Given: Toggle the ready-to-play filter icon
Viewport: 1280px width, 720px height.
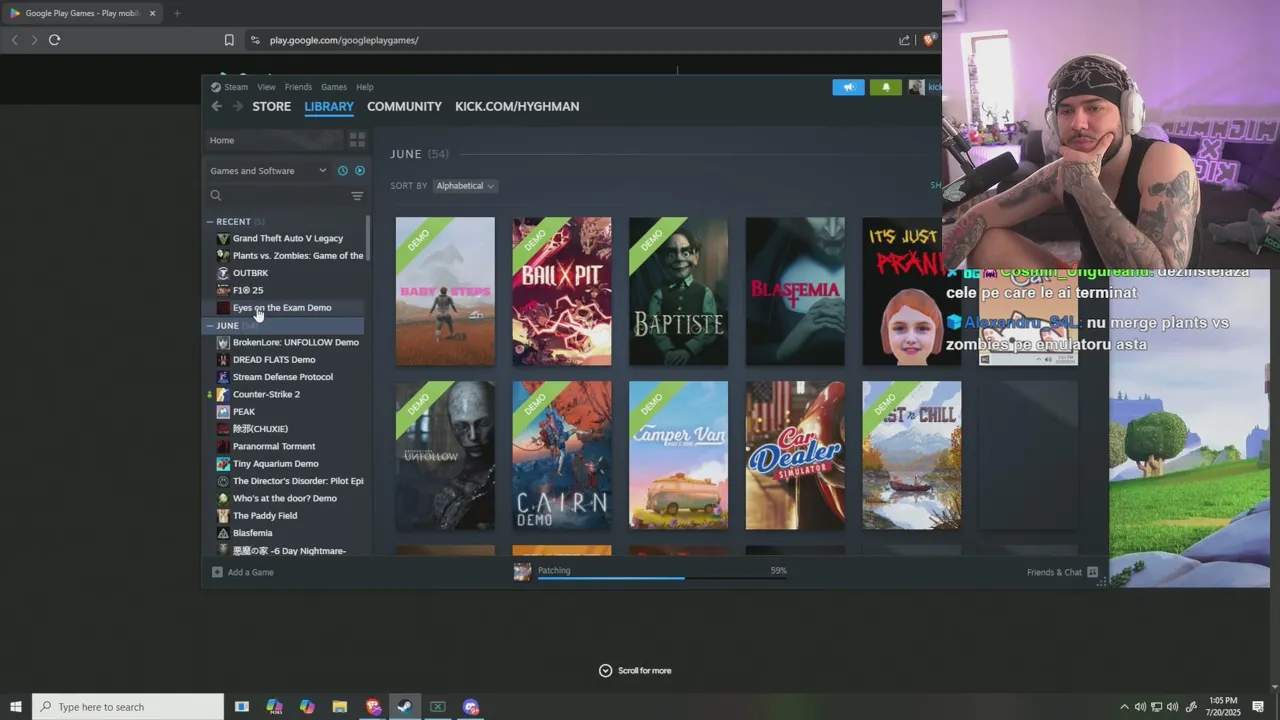Looking at the screenshot, I should tap(360, 171).
